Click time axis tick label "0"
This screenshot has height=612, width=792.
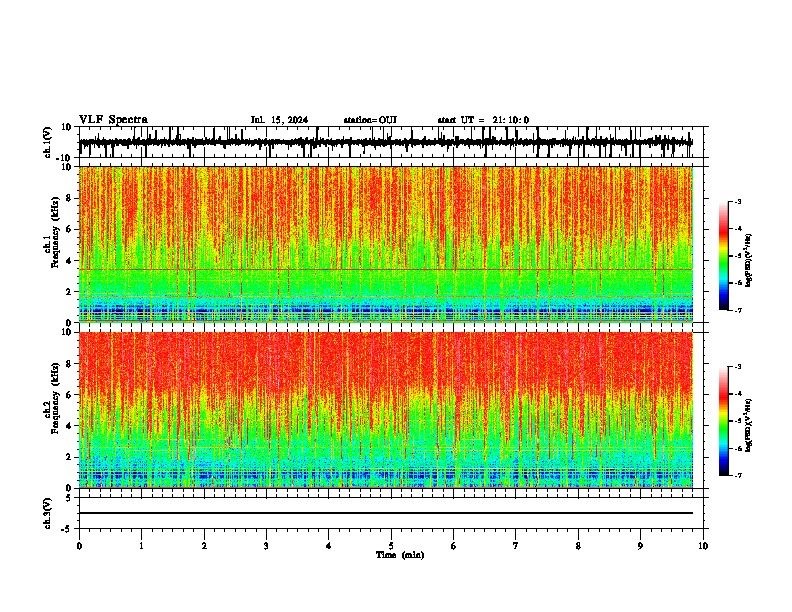click(x=79, y=546)
